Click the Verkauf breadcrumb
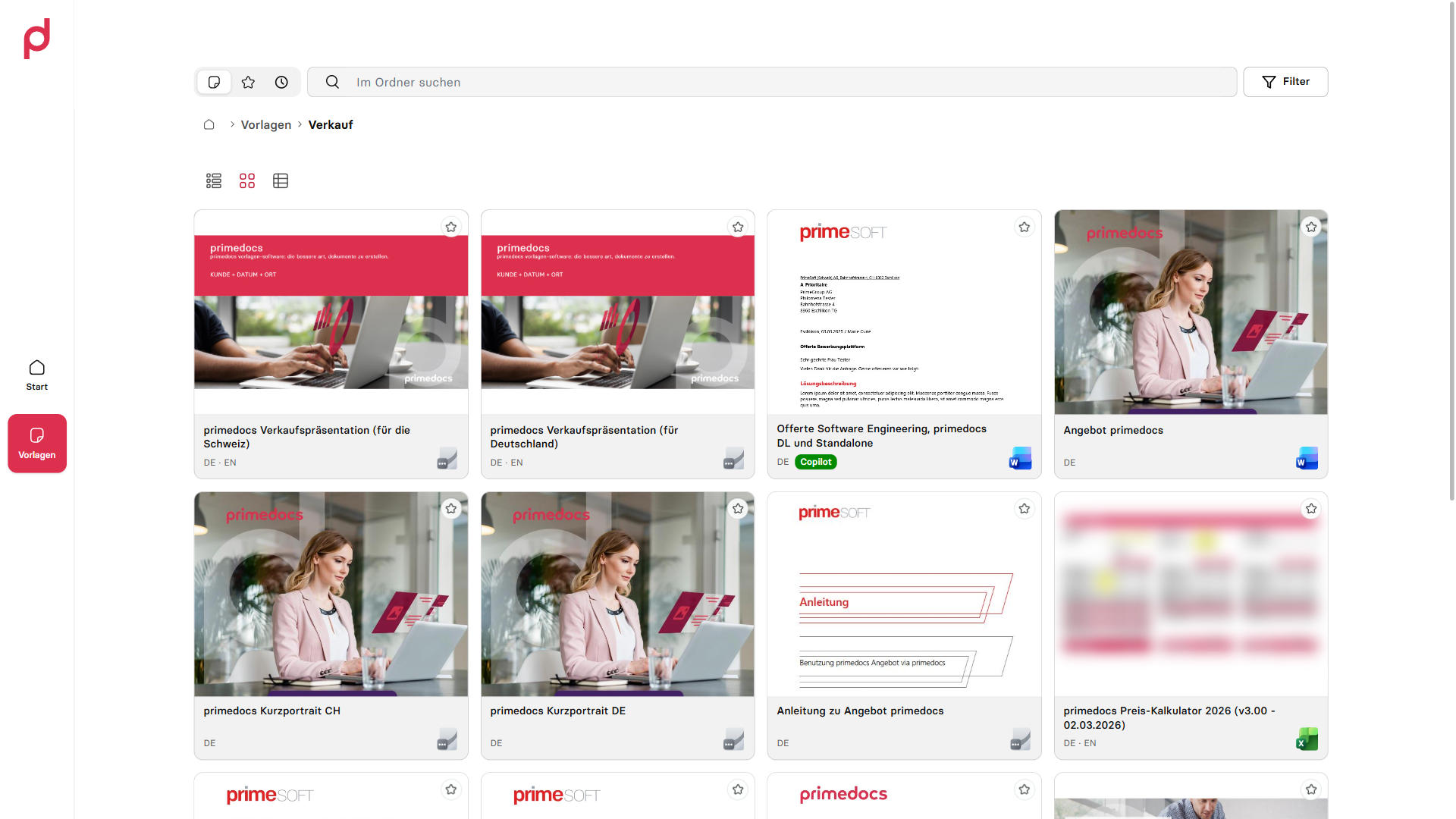Image resolution: width=1456 pixels, height=819 pixels. coord(331,124)
